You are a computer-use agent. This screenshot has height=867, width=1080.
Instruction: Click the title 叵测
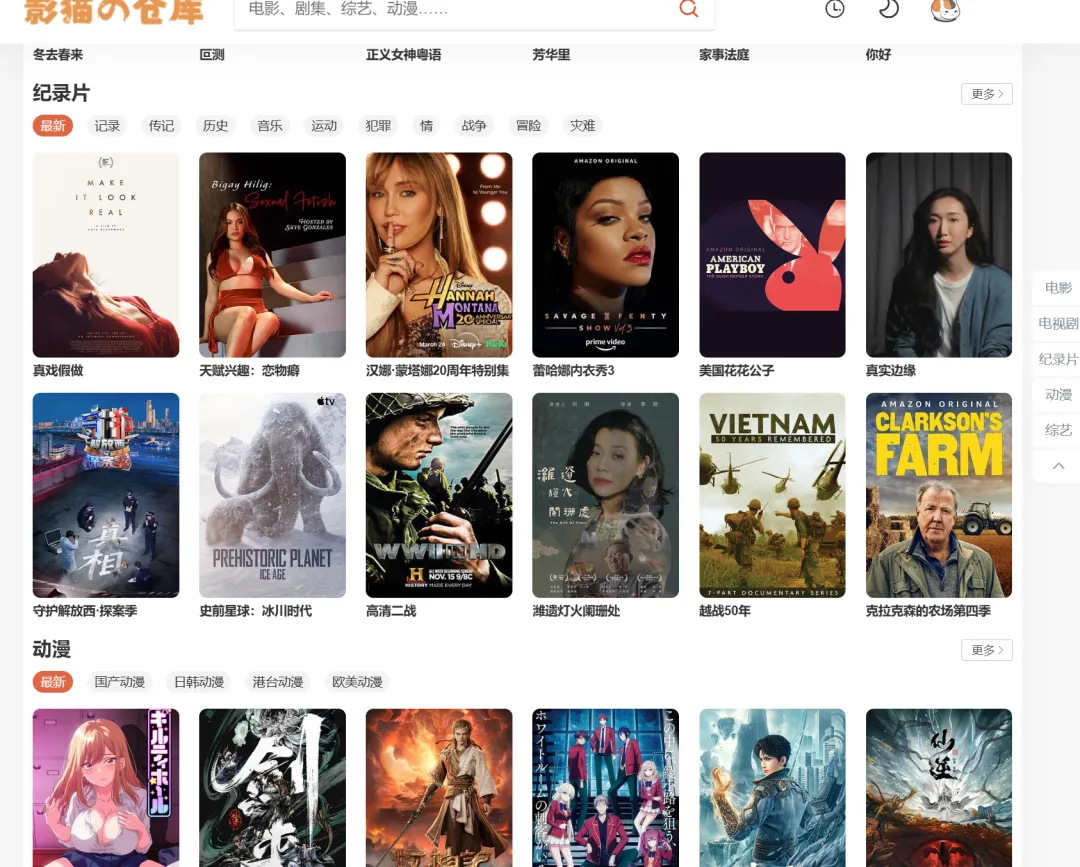(212, 54)
